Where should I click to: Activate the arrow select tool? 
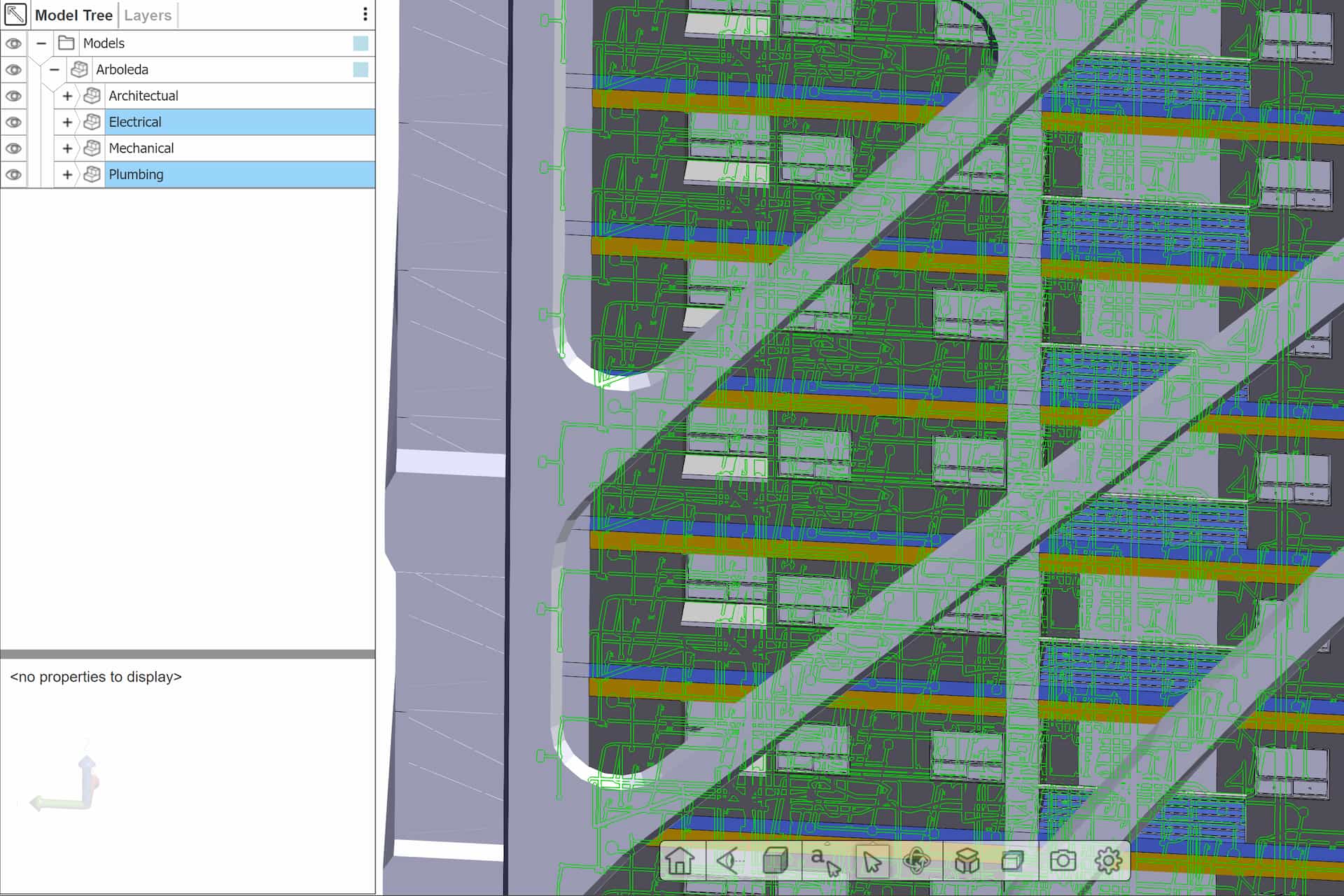872,860
